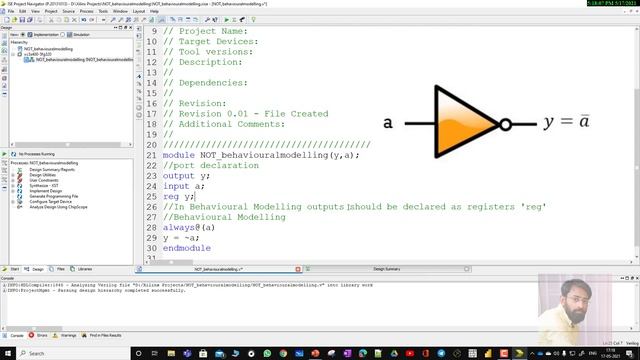Click the wrench properties toolbar icon
Viewport: 640px width, 360px height.
point(207,20)
